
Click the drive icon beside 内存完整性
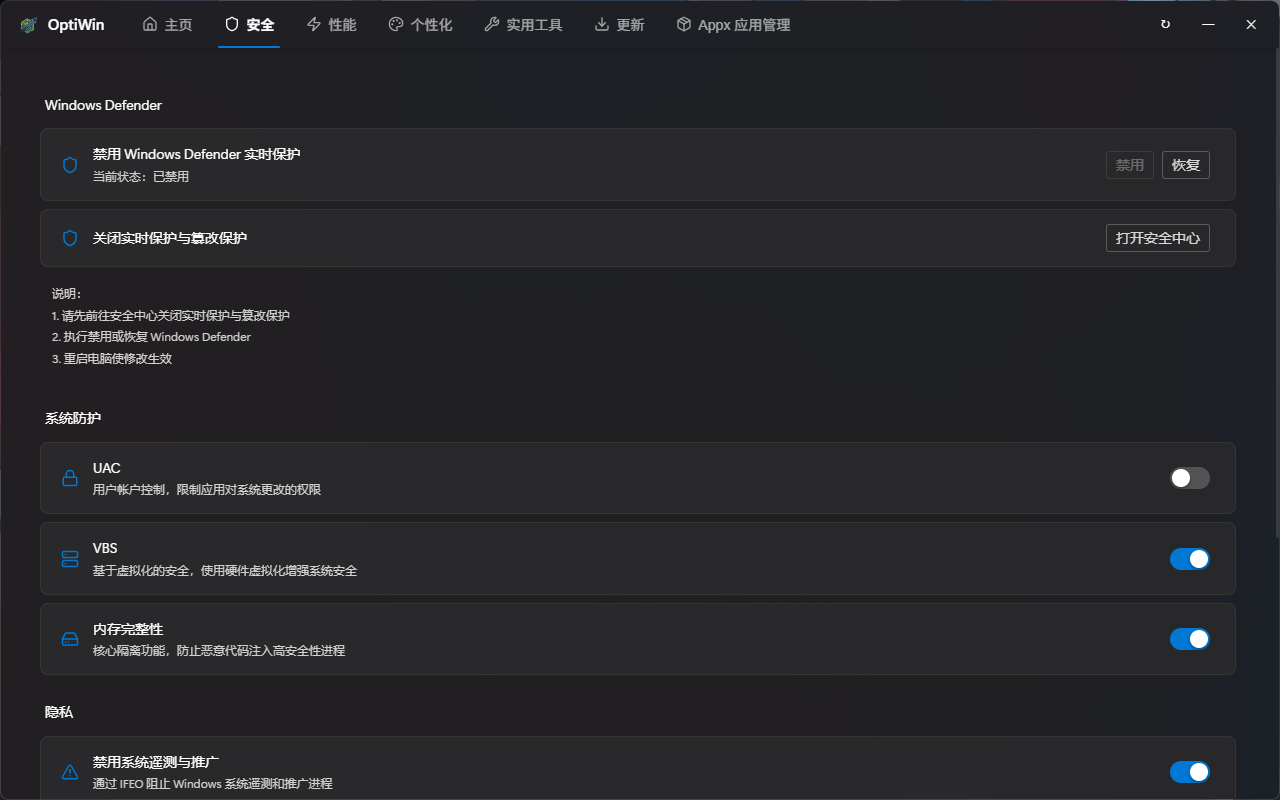click(70, 639)
